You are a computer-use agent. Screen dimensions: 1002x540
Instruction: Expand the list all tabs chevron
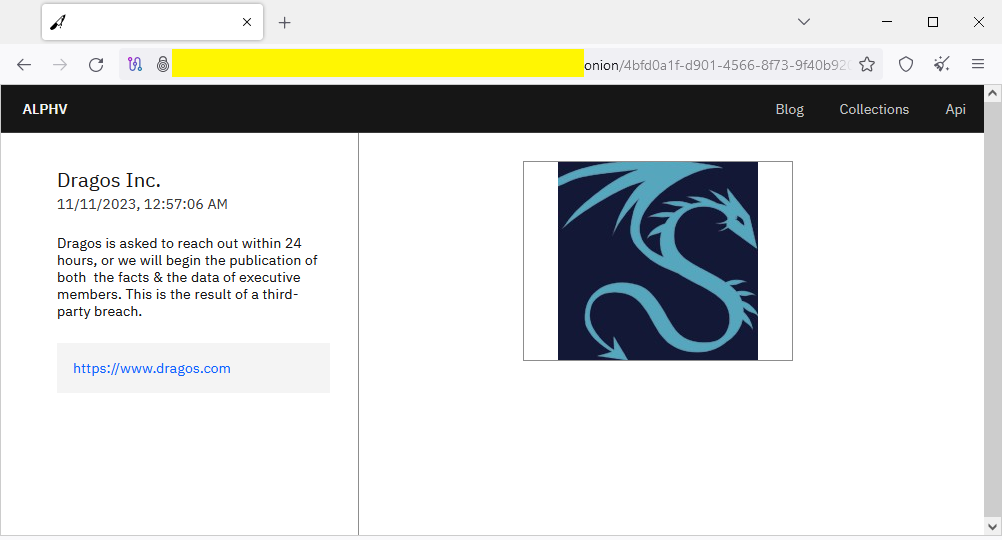tap(804, 22)
